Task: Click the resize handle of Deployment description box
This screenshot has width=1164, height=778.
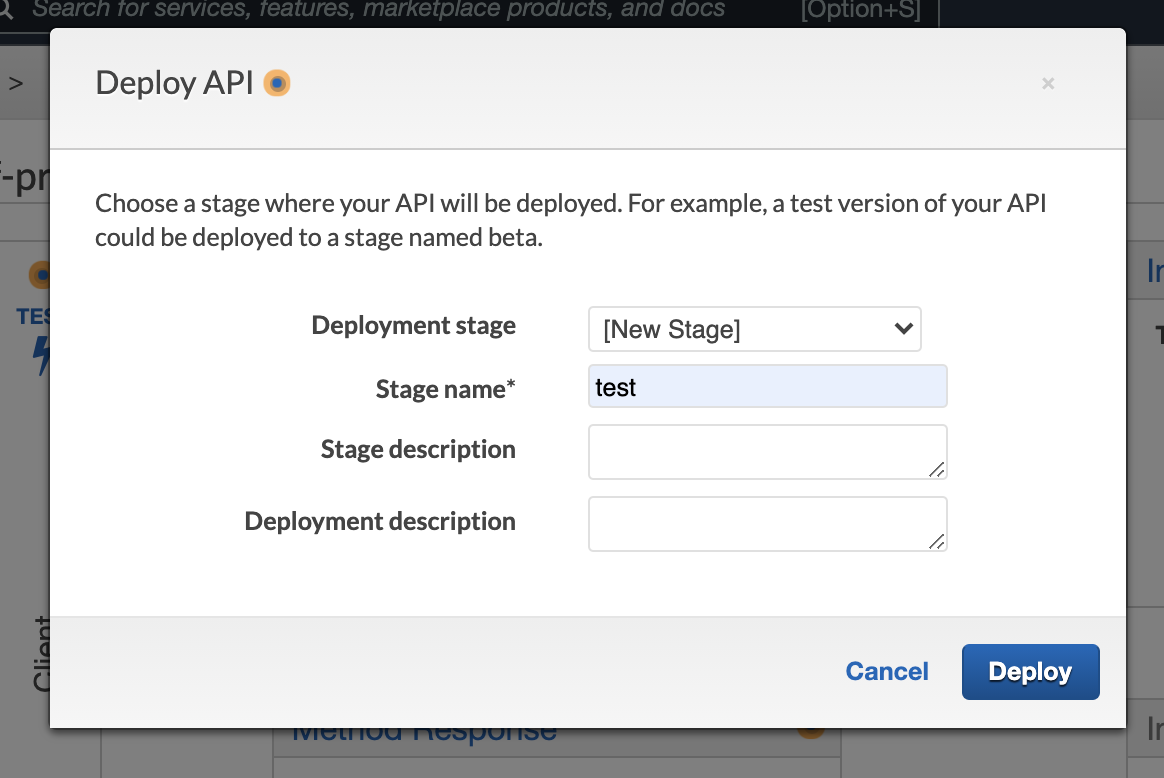Action: pos(937,542)
